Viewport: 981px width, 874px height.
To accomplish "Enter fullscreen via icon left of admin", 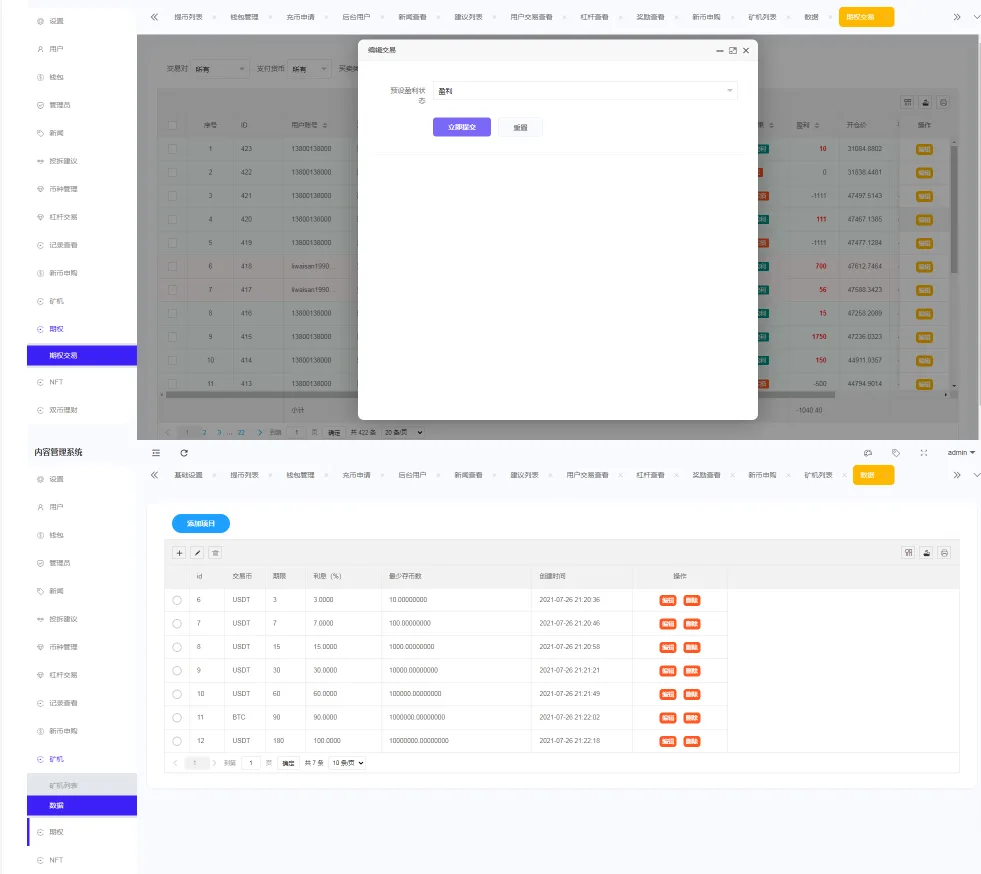I will click(x=924, y=453).
